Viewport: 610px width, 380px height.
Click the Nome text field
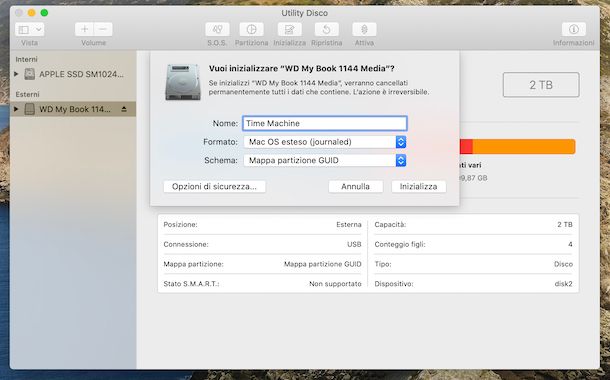coord(325,123)
